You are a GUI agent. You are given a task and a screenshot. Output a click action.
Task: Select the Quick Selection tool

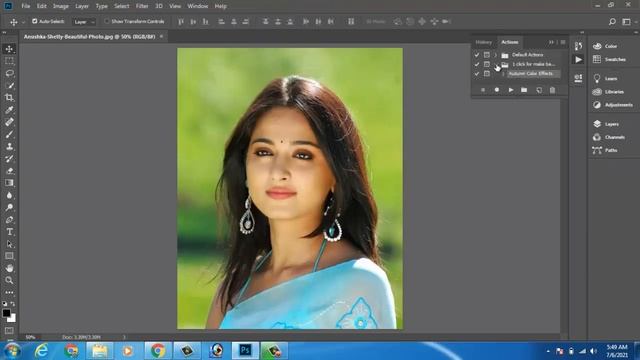(x=9, y=86)
